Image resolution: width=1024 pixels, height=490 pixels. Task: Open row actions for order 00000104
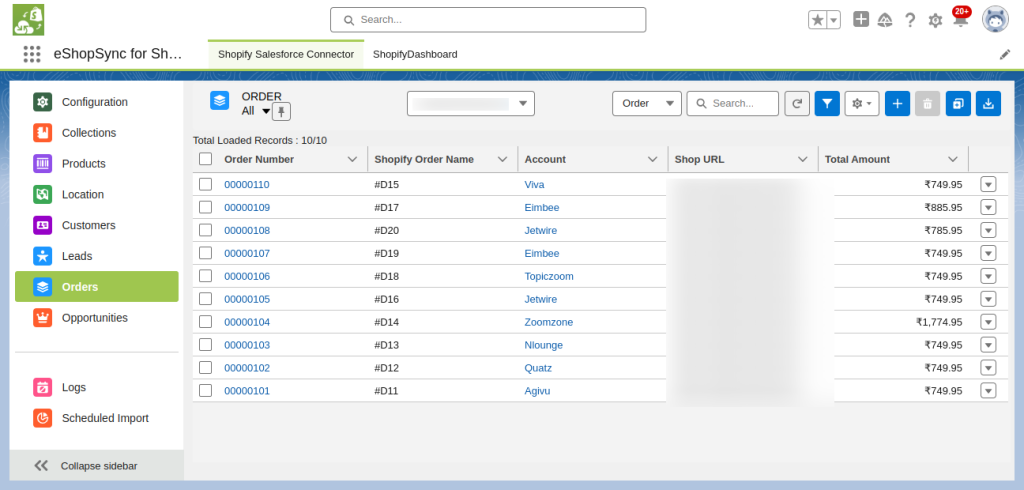tap(988, 321)
